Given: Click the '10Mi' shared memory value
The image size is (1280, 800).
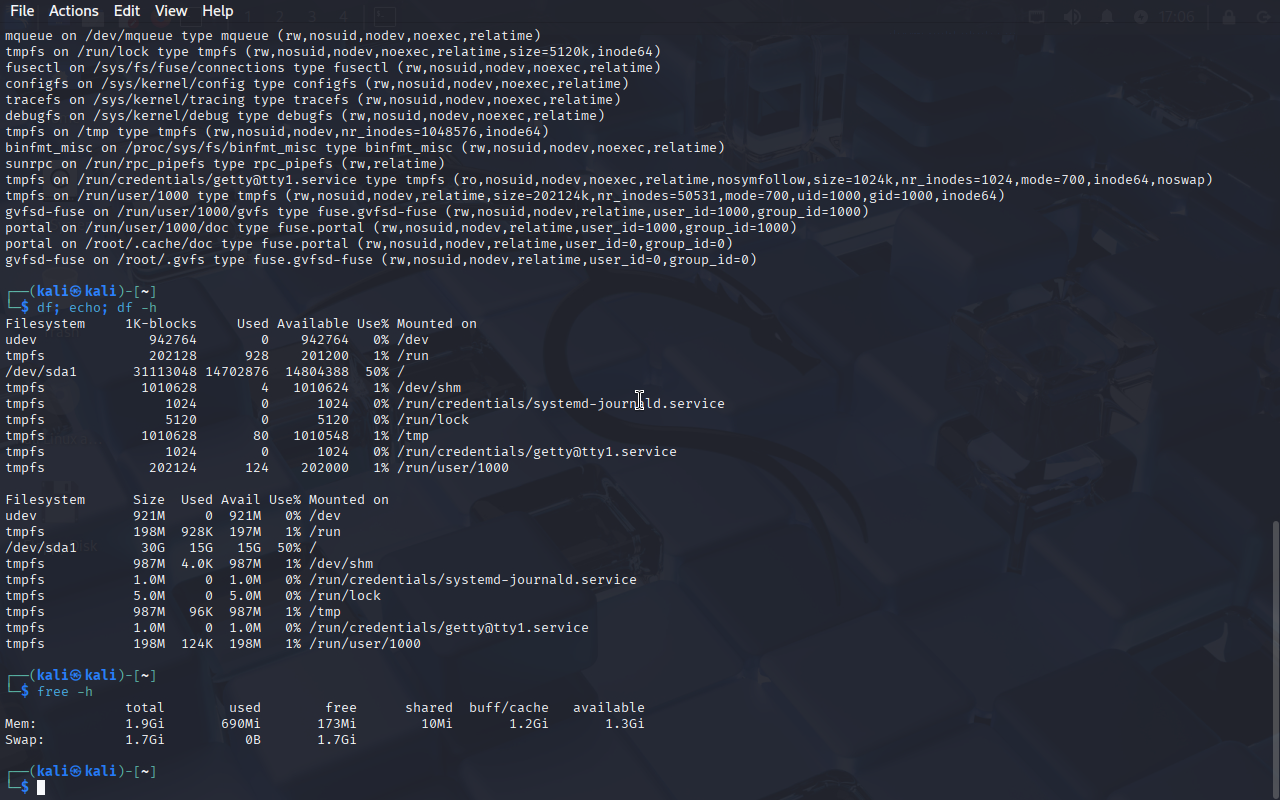Looking at the screenshot, I should coord(437,723).
